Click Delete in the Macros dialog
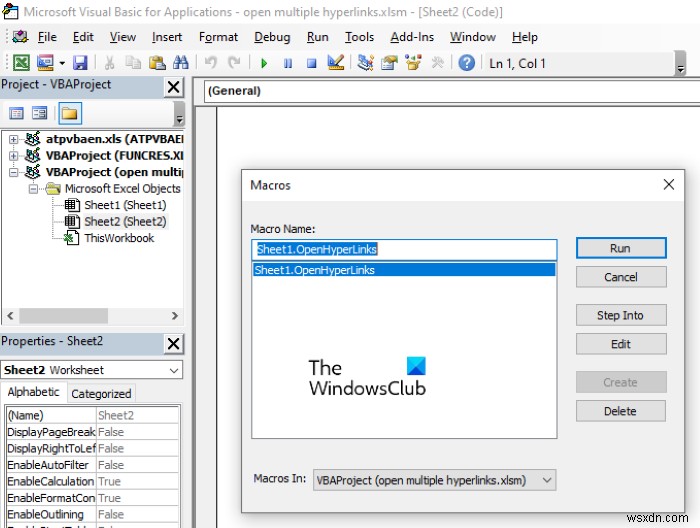Screen dimensions: 700x528 [x=621, y=411]
